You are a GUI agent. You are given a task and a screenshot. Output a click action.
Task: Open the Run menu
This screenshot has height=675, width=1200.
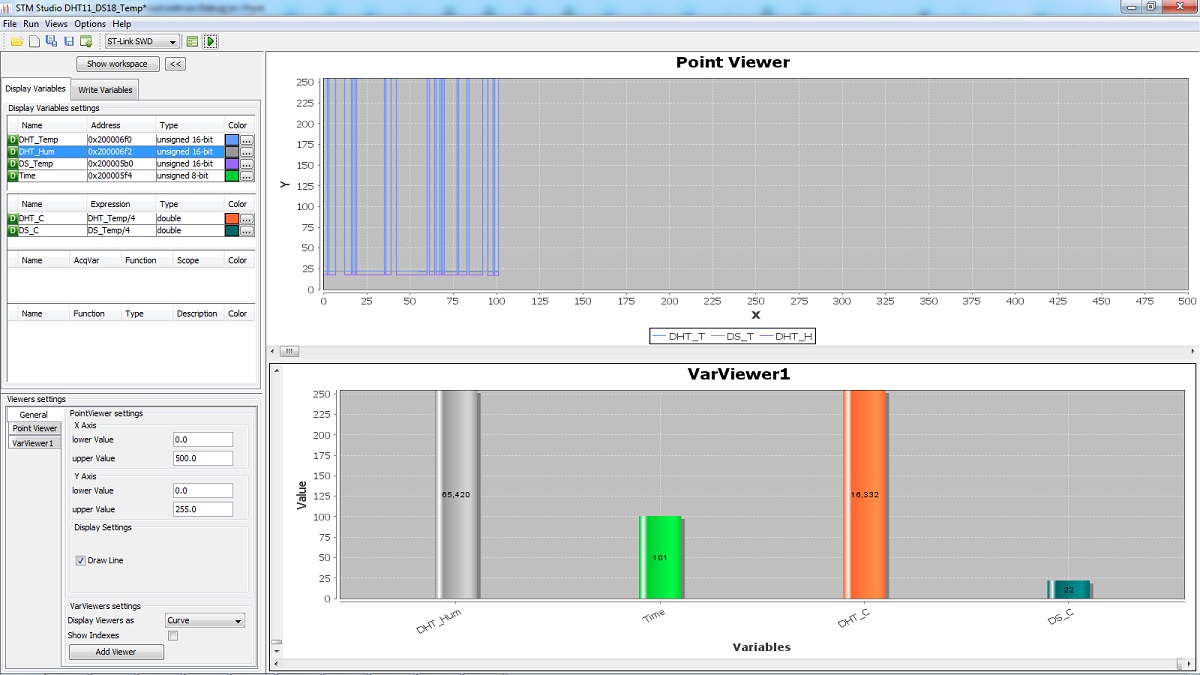click(32, 23)
